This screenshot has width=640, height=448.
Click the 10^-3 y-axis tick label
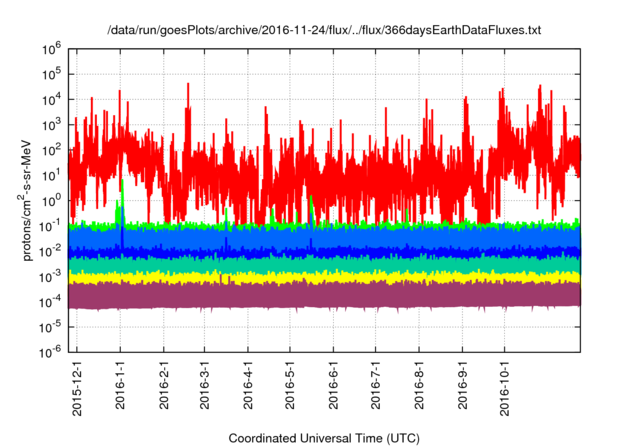coord(50,276)
